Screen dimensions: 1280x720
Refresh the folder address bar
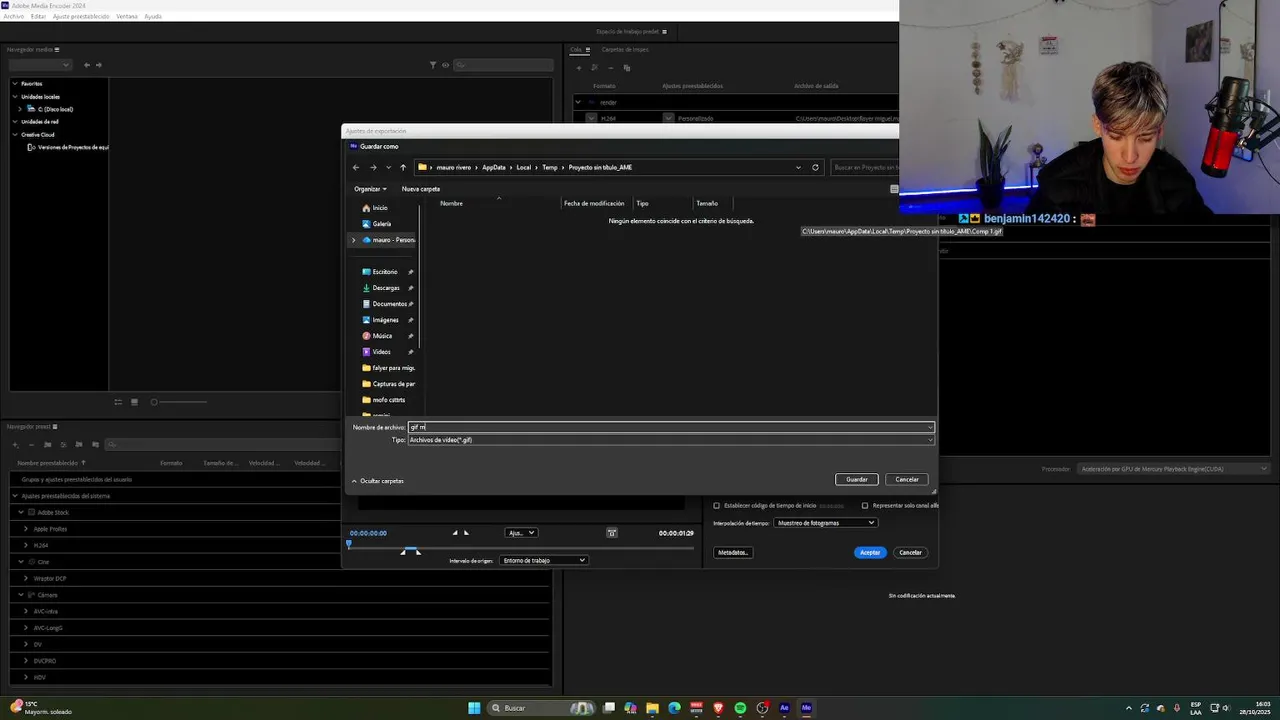(815, 167)
